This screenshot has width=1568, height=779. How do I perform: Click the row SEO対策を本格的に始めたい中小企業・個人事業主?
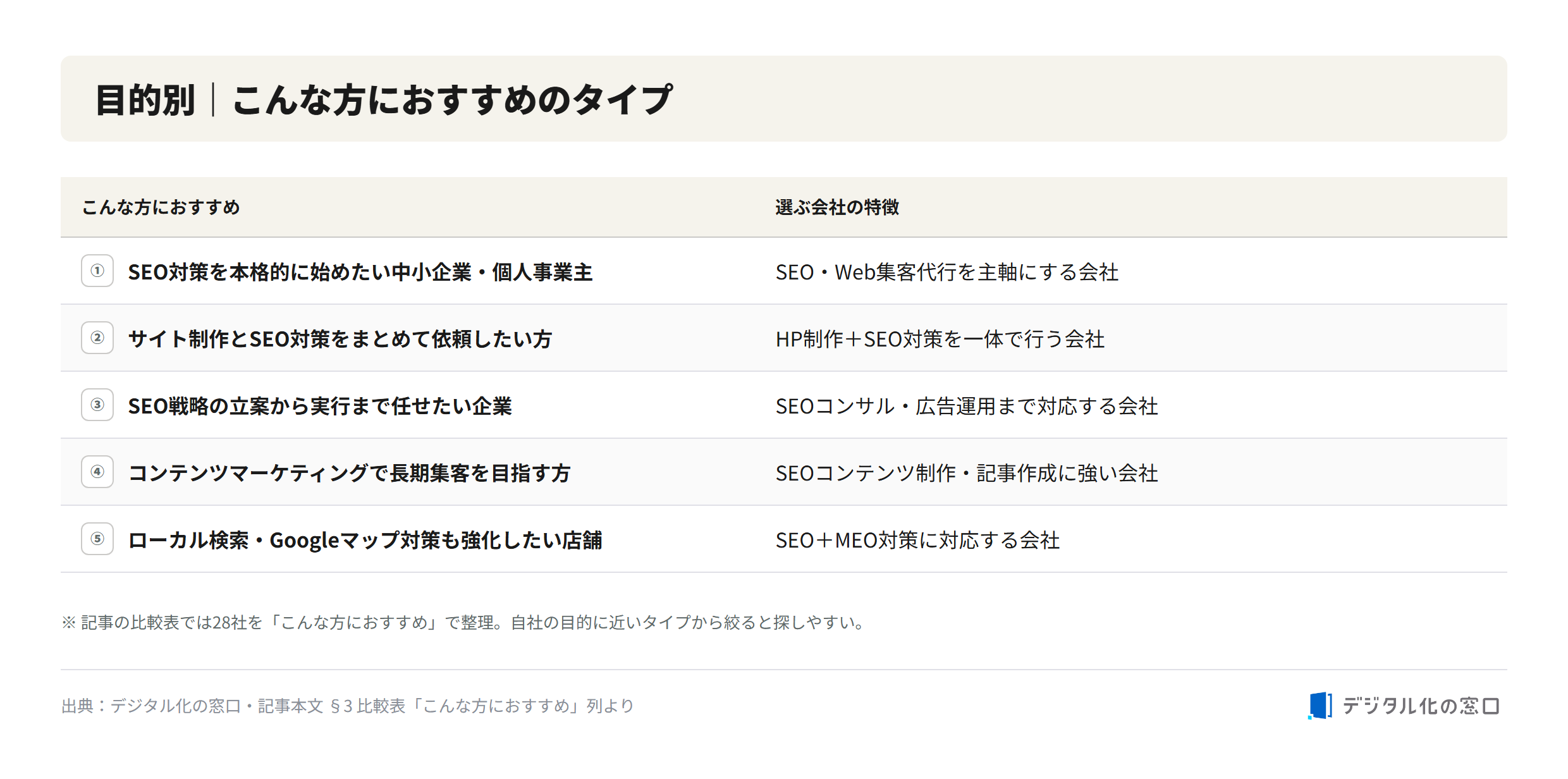coord(784,271)
